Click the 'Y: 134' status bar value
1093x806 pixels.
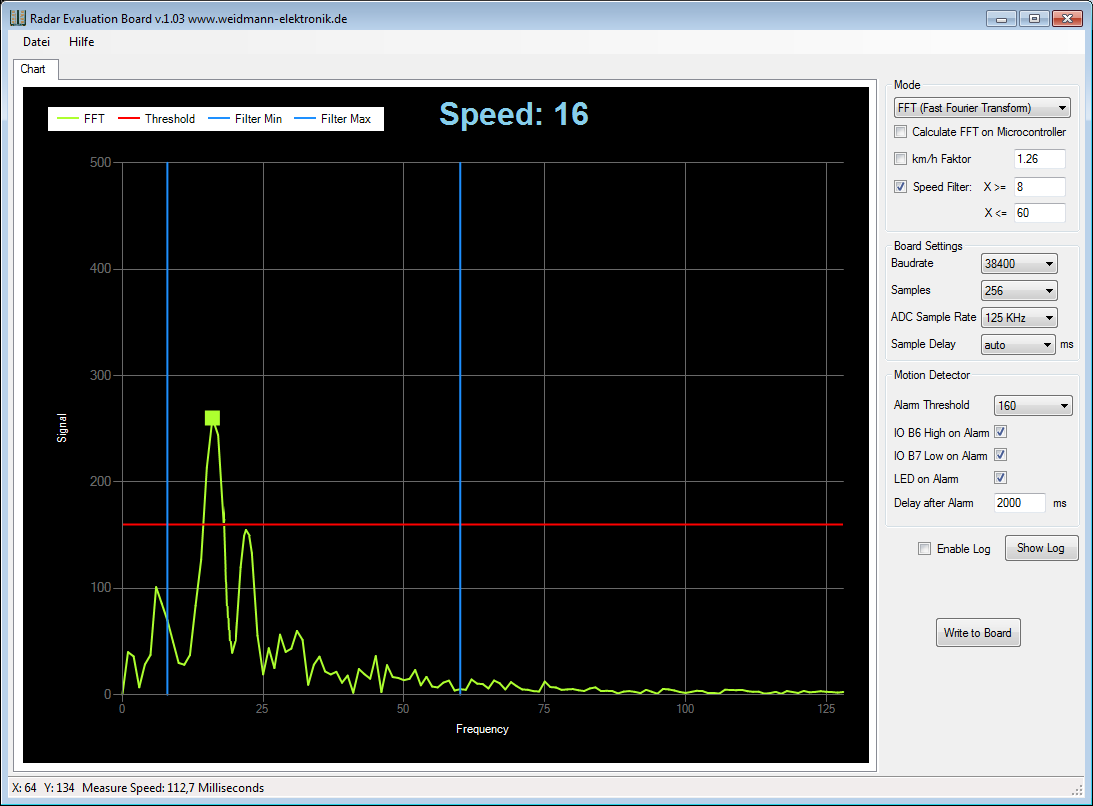pyautogui.click(x=59, y=788)
